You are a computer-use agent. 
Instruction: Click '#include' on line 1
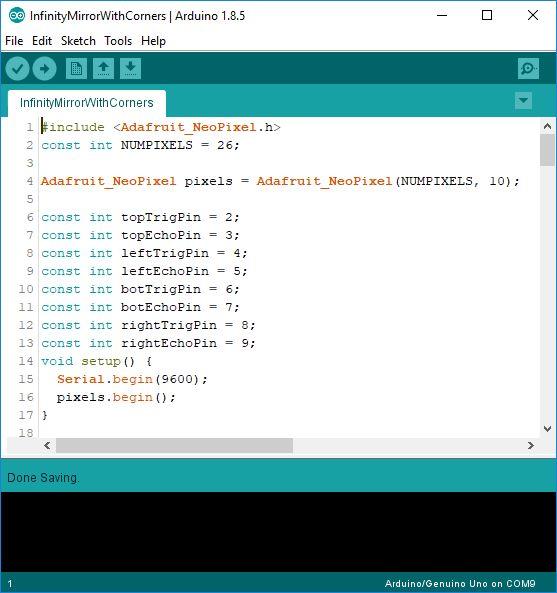pyautogui.click(x=73, y=127)
